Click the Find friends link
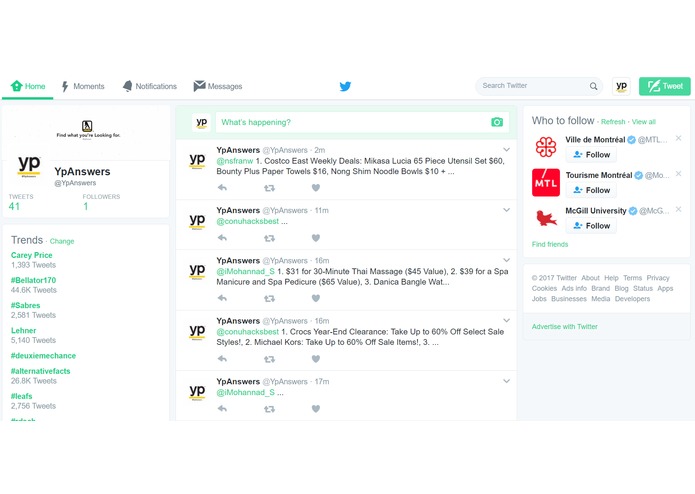Image resolution: width=695 pixels, height=494 pixels. click(550, 244)
